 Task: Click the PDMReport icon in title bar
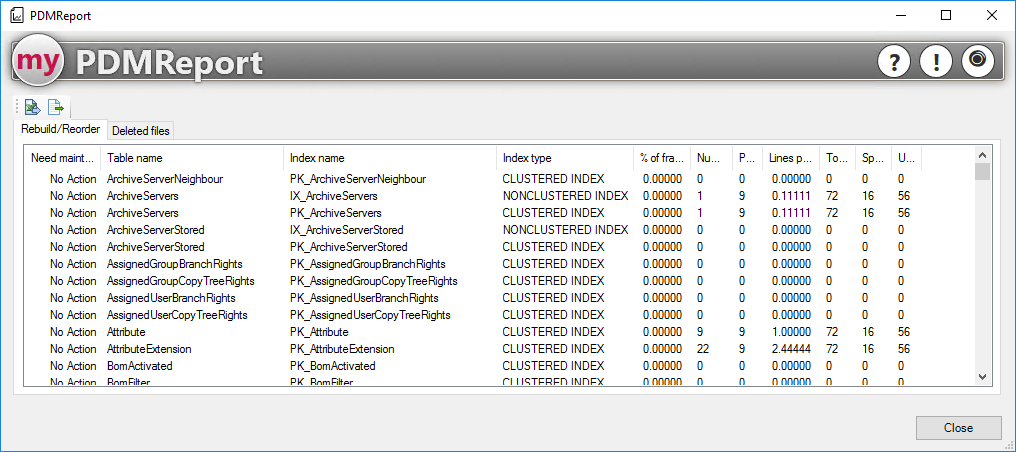(16, 16)
